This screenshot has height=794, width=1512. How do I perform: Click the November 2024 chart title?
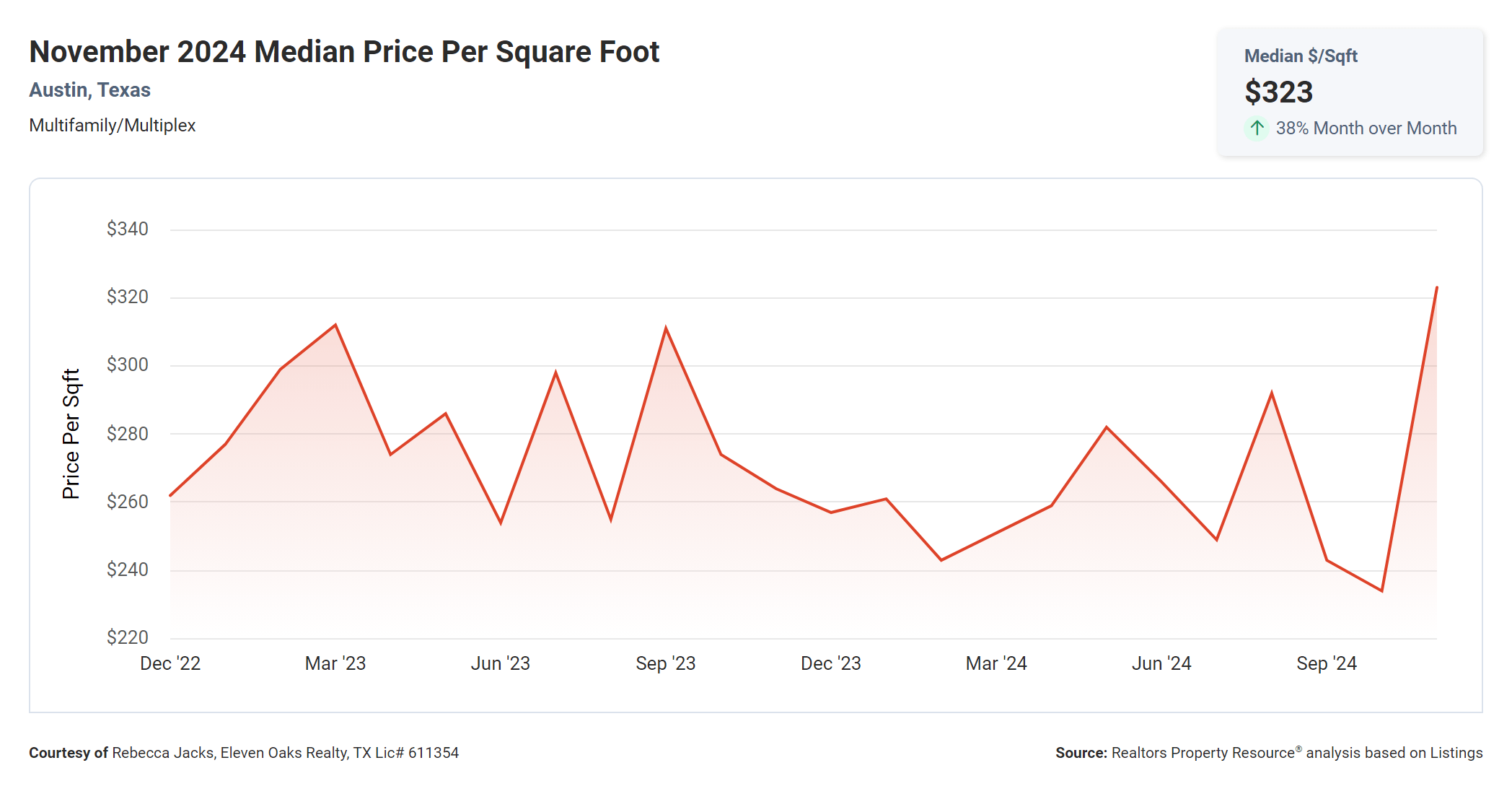coord(344,52)
